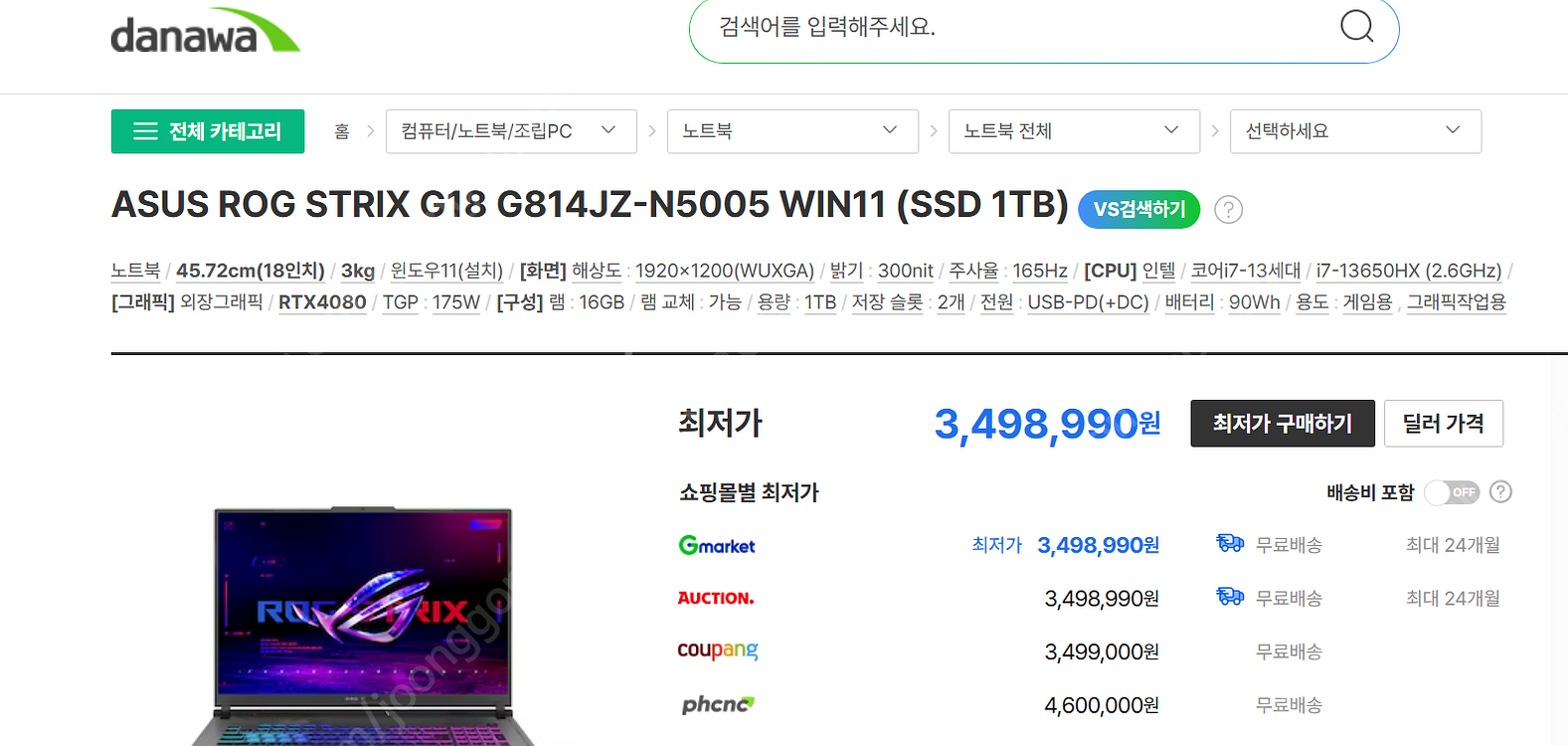The width and height of the screenshot is (1568, 746).
Task: Click the VS검색하기 help question icon
Action: (1228, 210)
